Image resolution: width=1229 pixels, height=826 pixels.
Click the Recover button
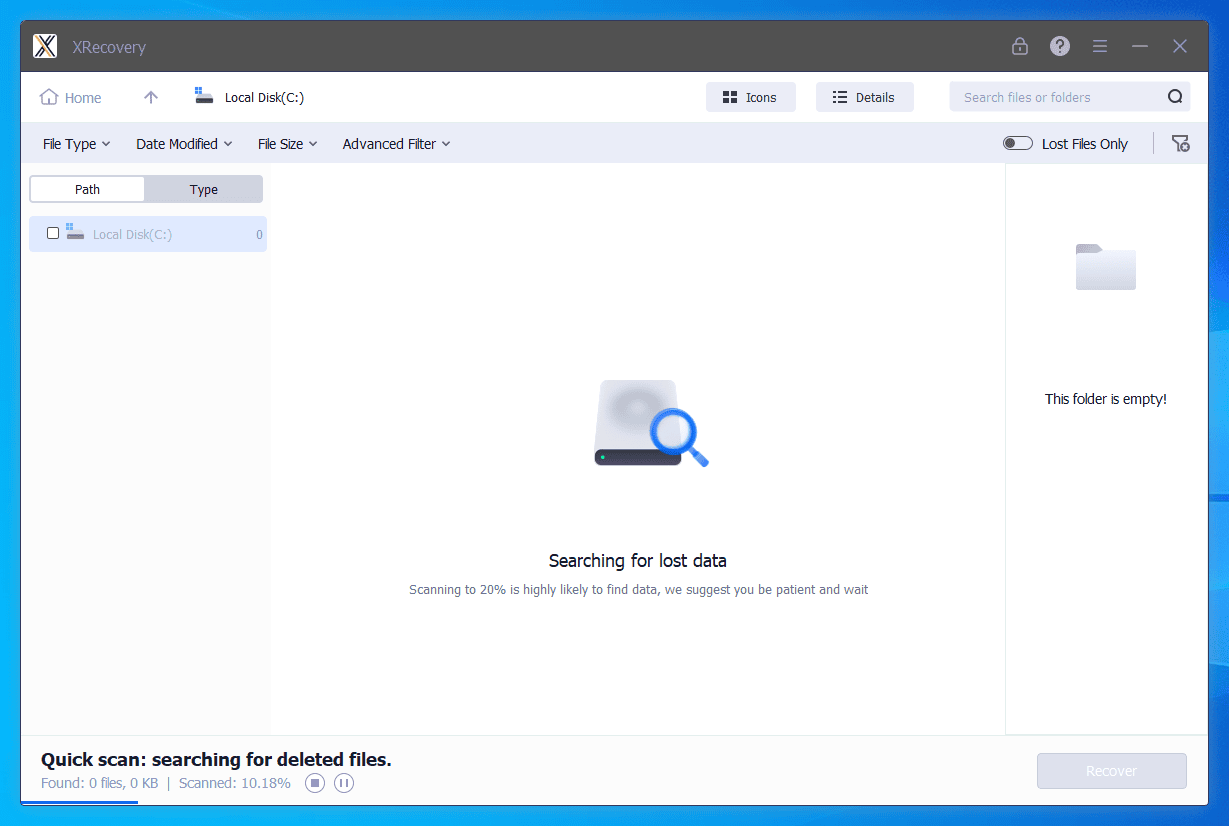coord(1111,770)
